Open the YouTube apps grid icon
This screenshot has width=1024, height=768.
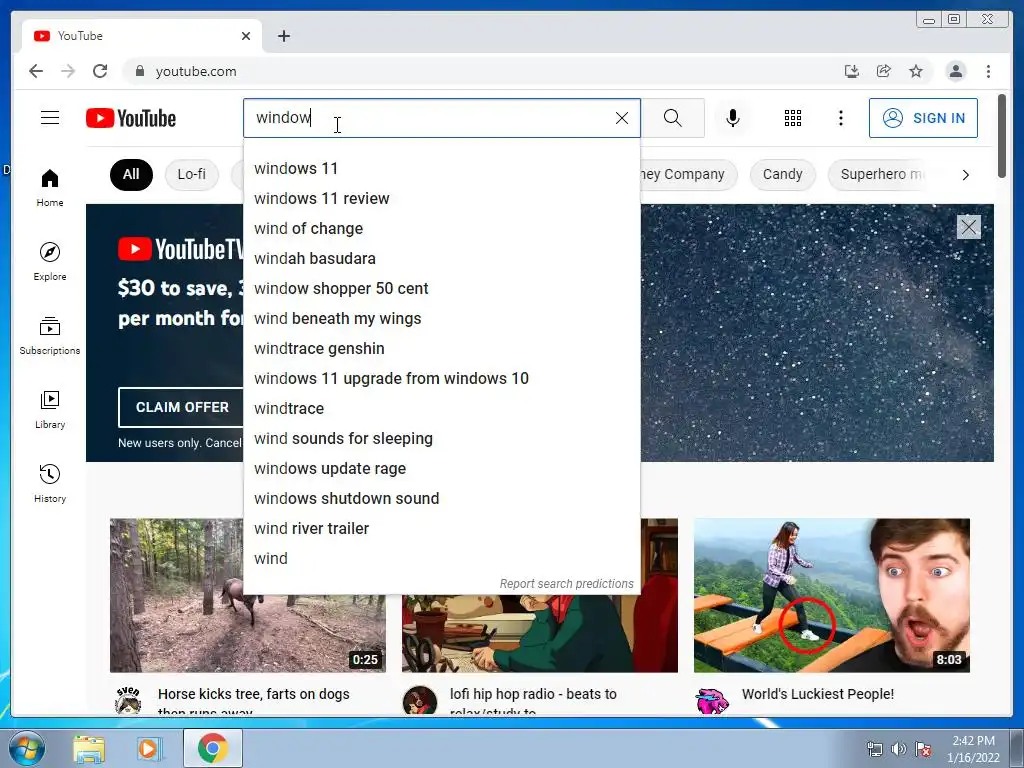click(x=792, y=118)
